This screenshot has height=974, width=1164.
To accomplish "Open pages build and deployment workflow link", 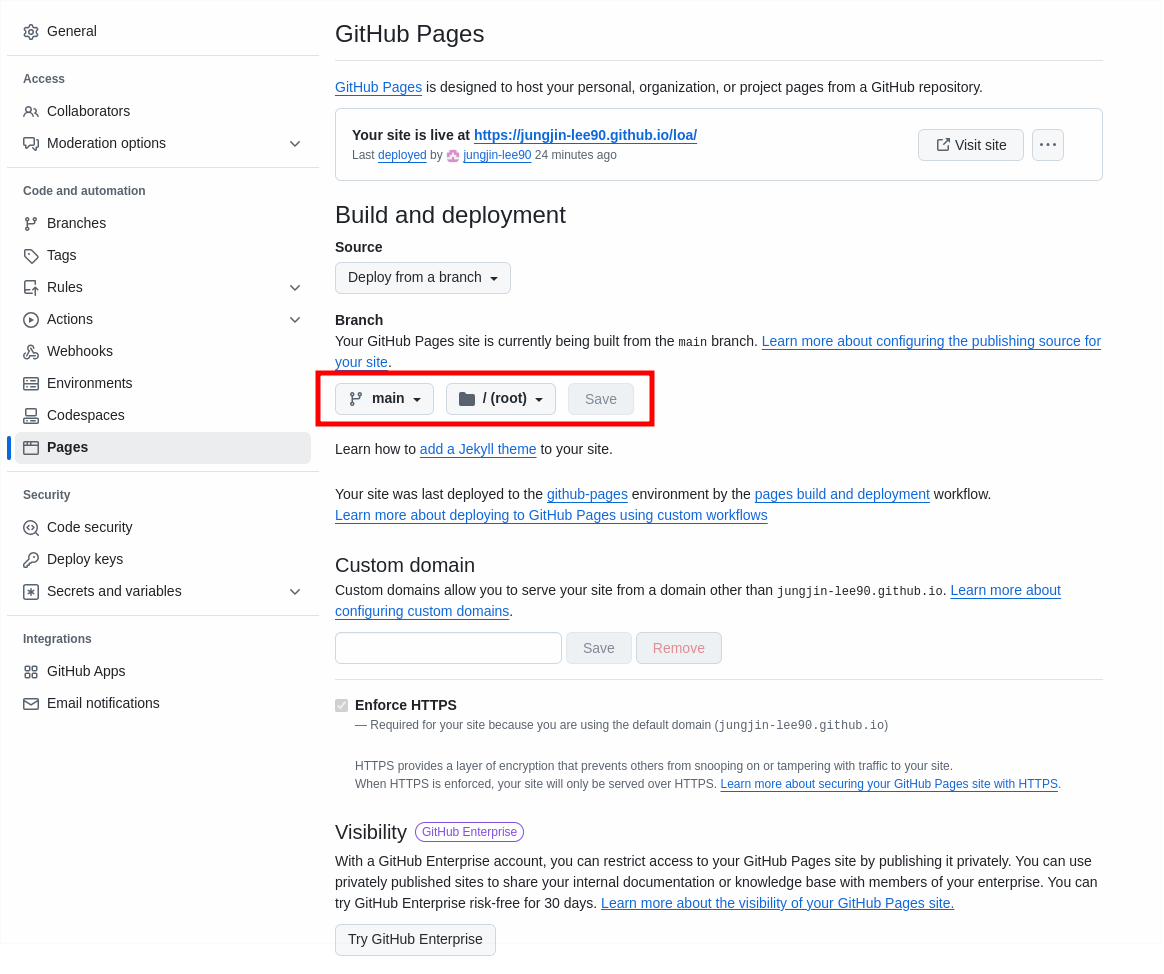I will pyautogui.click(x=842, y=494).
